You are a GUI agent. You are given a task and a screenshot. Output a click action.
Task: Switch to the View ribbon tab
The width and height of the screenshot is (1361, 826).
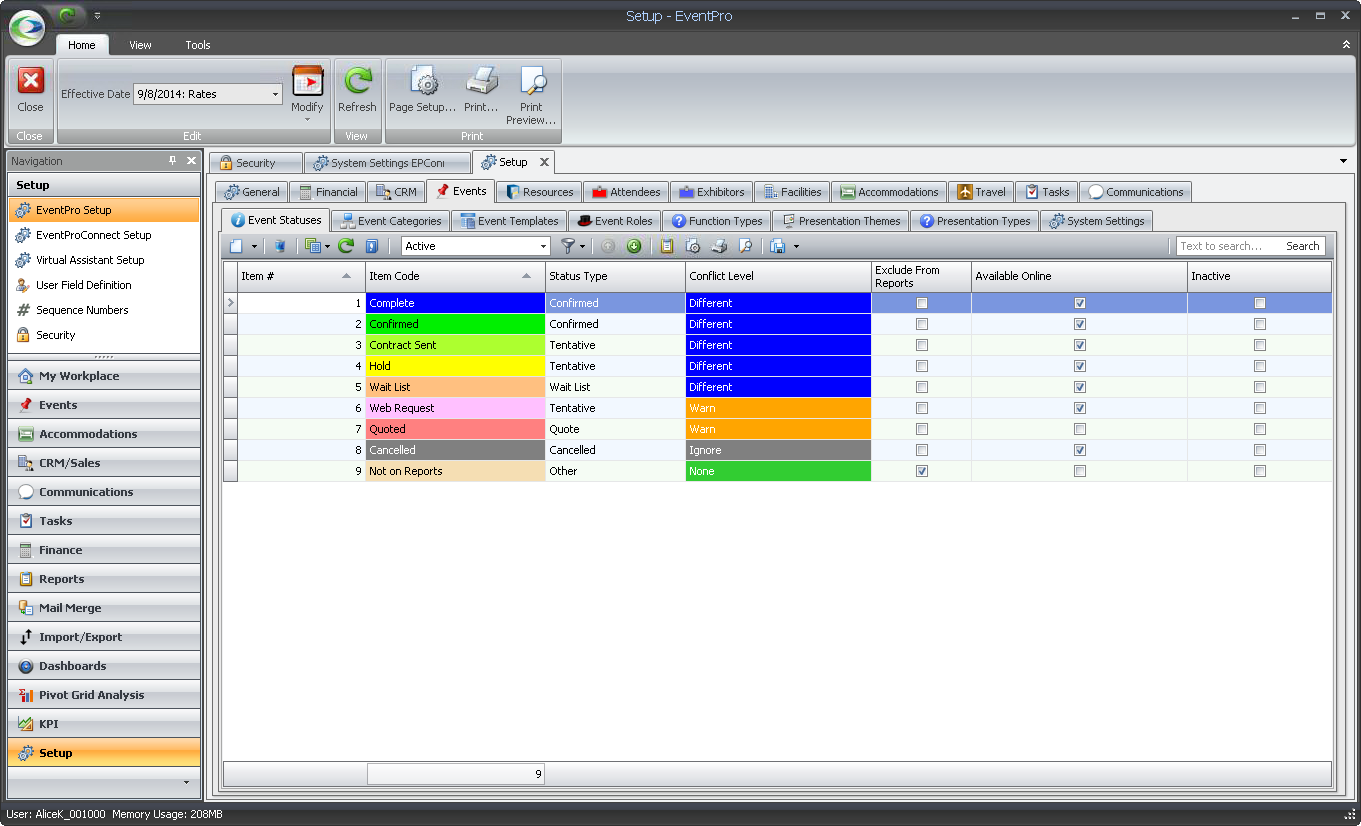coord(140,45)
